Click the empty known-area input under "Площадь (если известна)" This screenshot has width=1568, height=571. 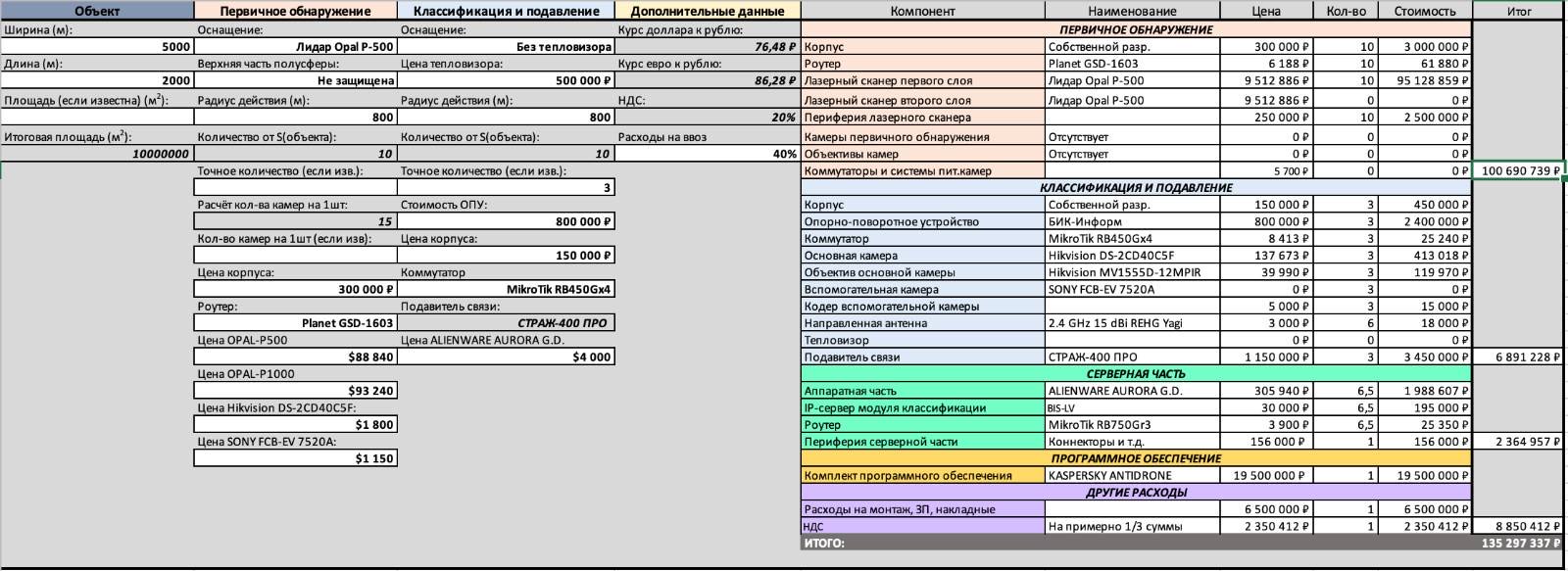click(x=97, y=117)
